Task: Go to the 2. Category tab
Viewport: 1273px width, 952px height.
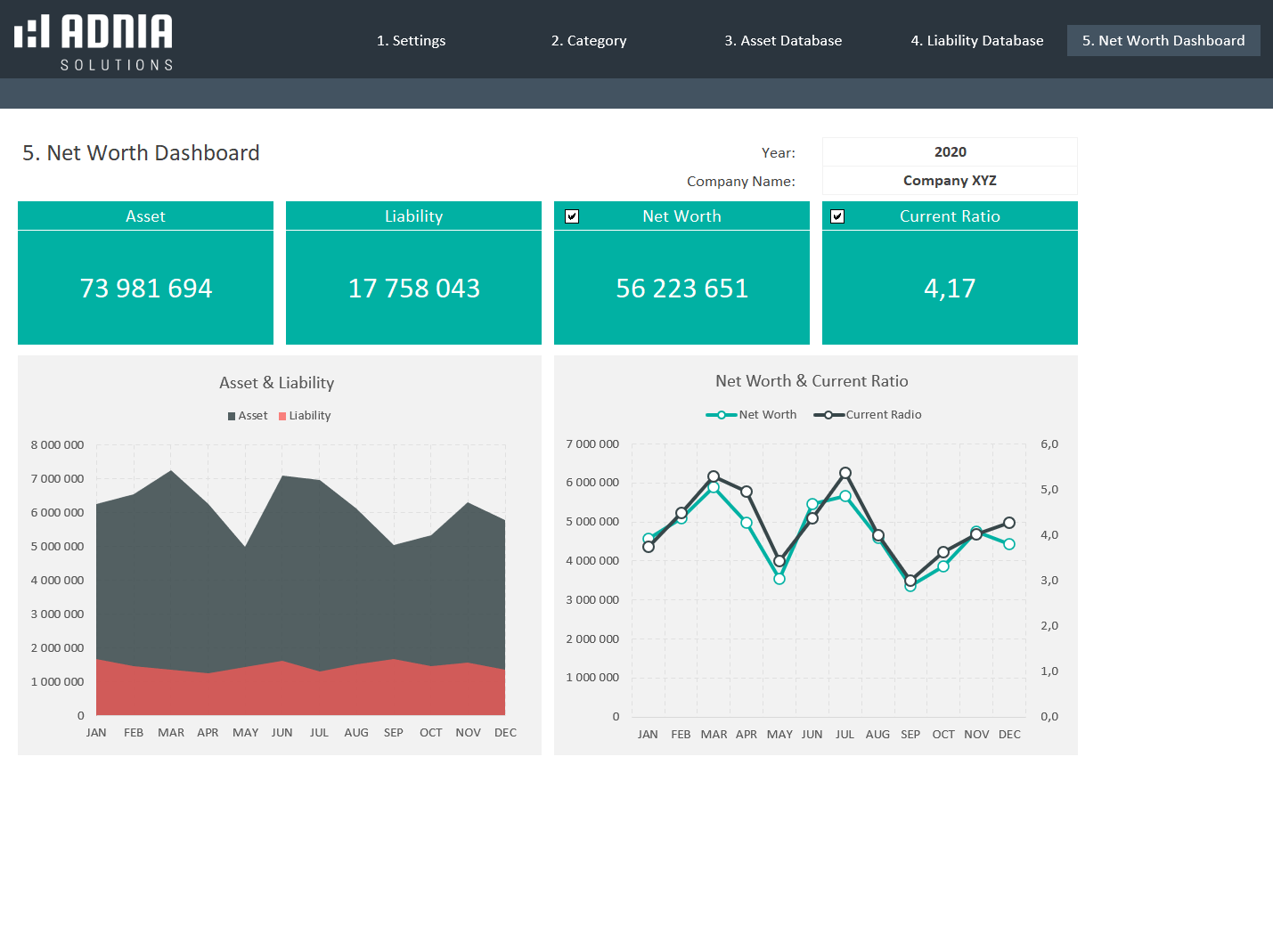Action: point(588,41)
